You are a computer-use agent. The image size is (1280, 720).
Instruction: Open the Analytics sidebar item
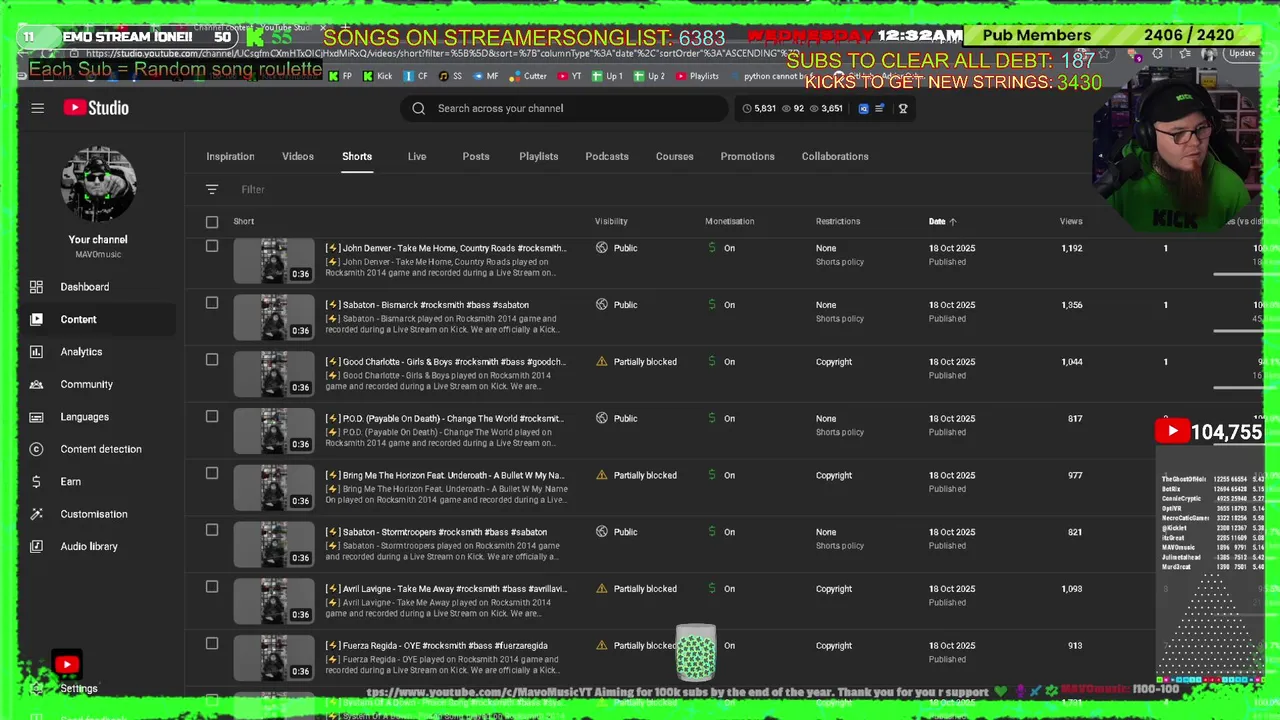tap(81, 352)
